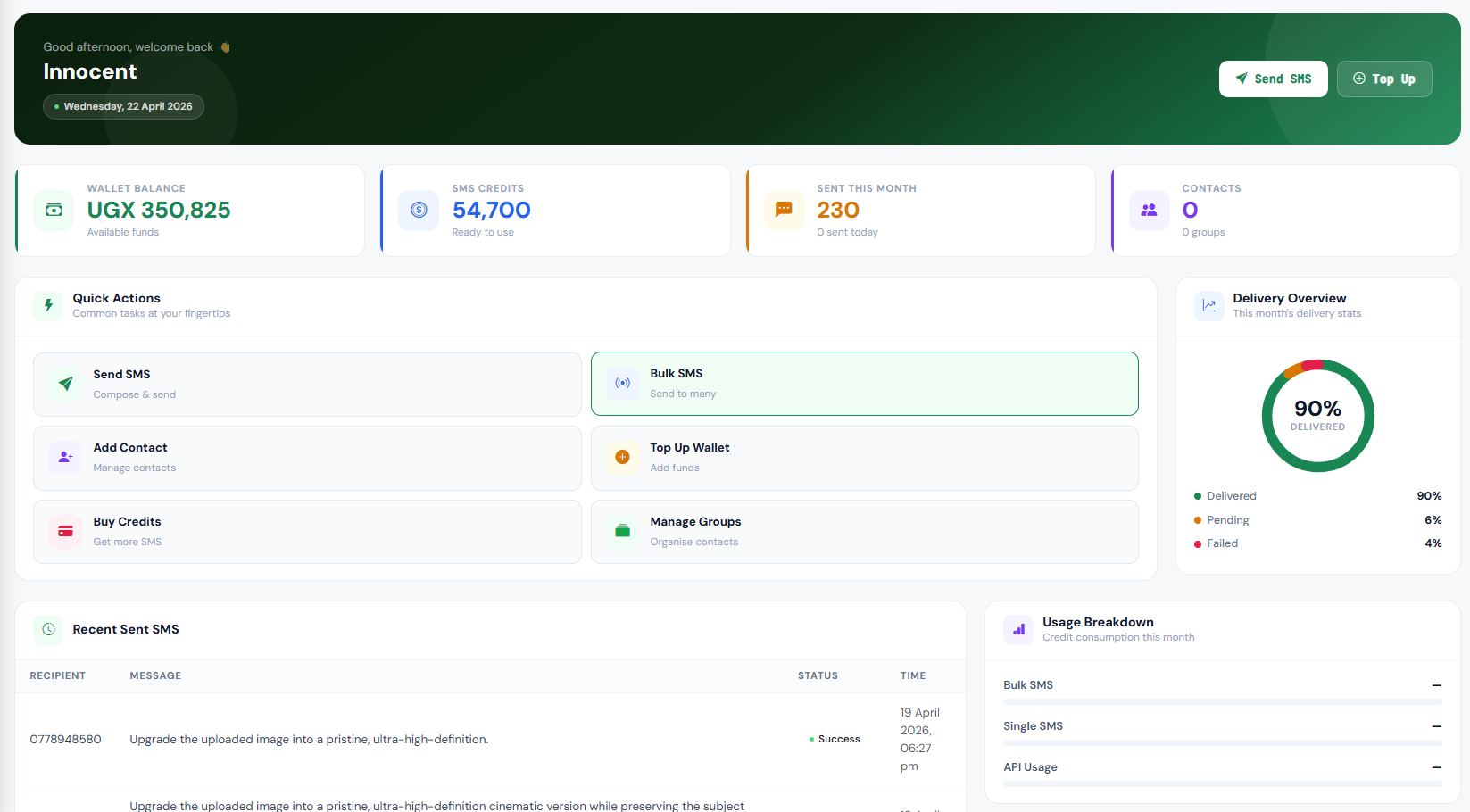Image resolution: width=1470 pixels, height=812 pixels.
Task: Click the Bulk SMS usage progress bar
Action: (x=1223, y=702)
